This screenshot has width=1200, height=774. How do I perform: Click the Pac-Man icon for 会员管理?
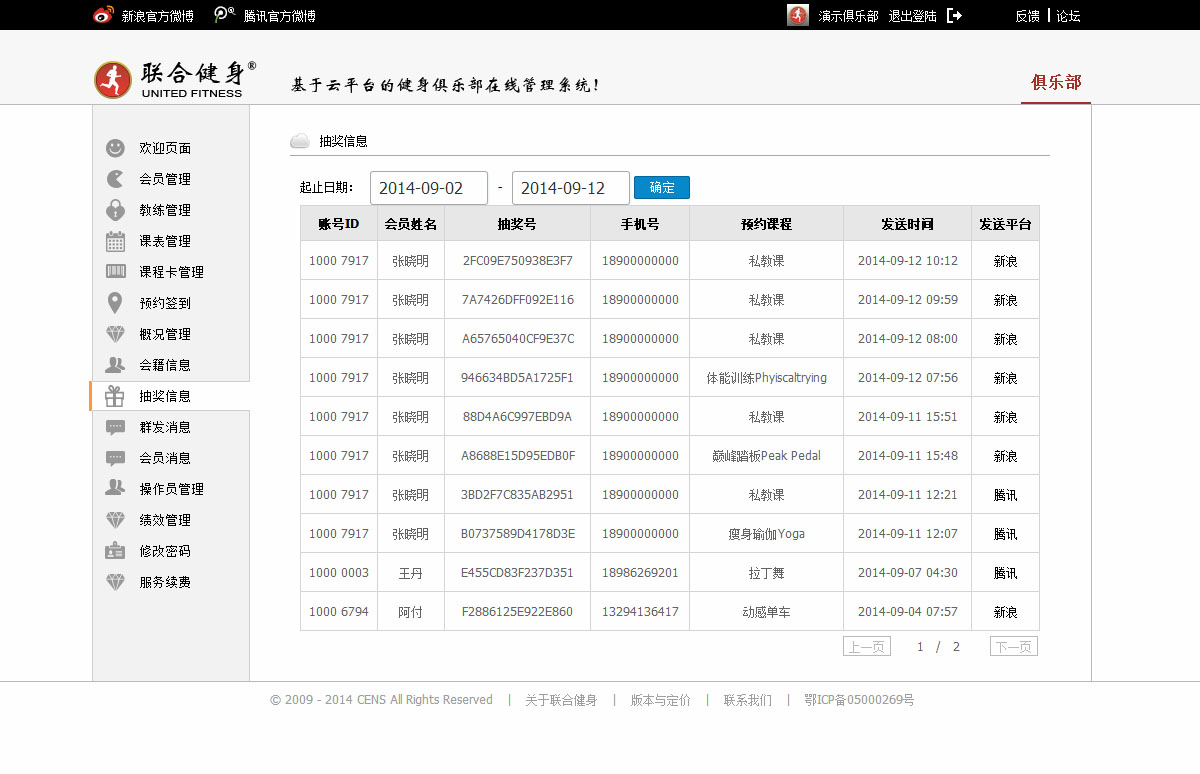115,179
